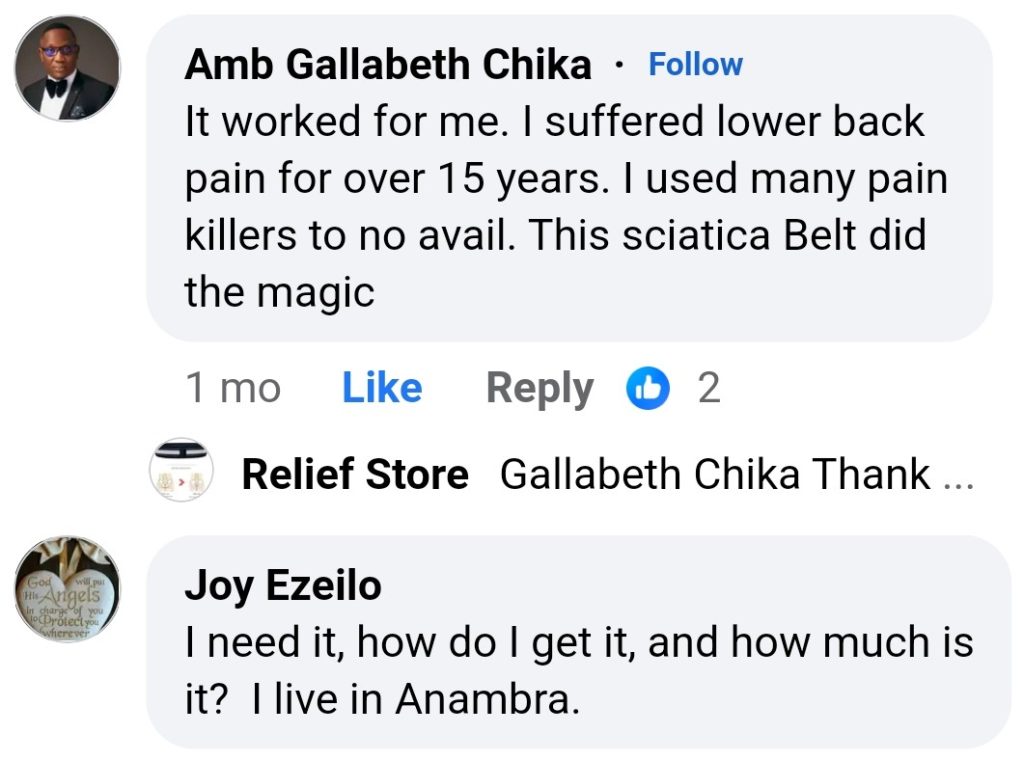View the 2 reactions count
The height and width of the screenshot is (761, 1024).
pos(708,388)
